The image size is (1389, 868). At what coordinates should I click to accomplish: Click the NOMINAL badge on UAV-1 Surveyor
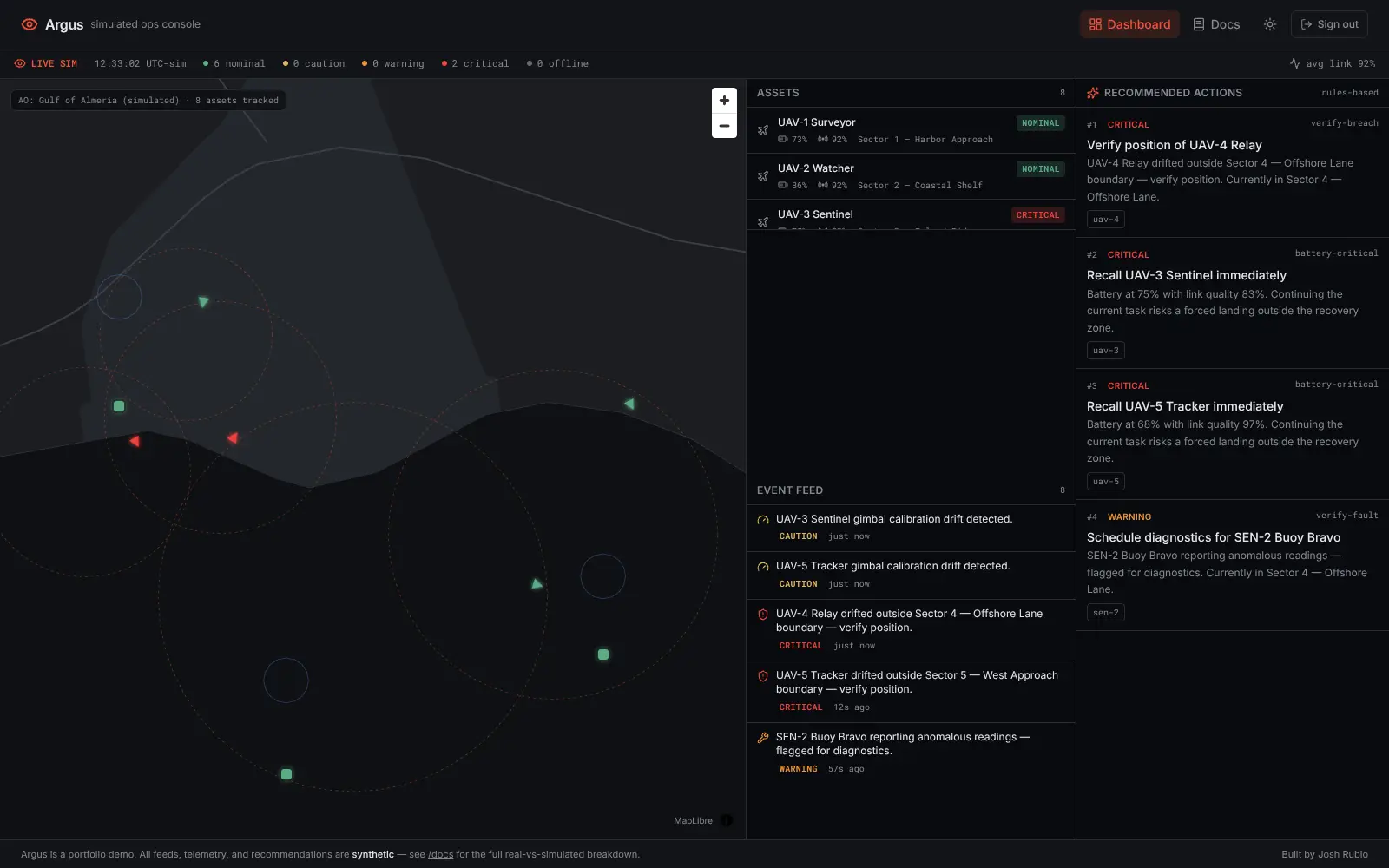coord(1040,123)
